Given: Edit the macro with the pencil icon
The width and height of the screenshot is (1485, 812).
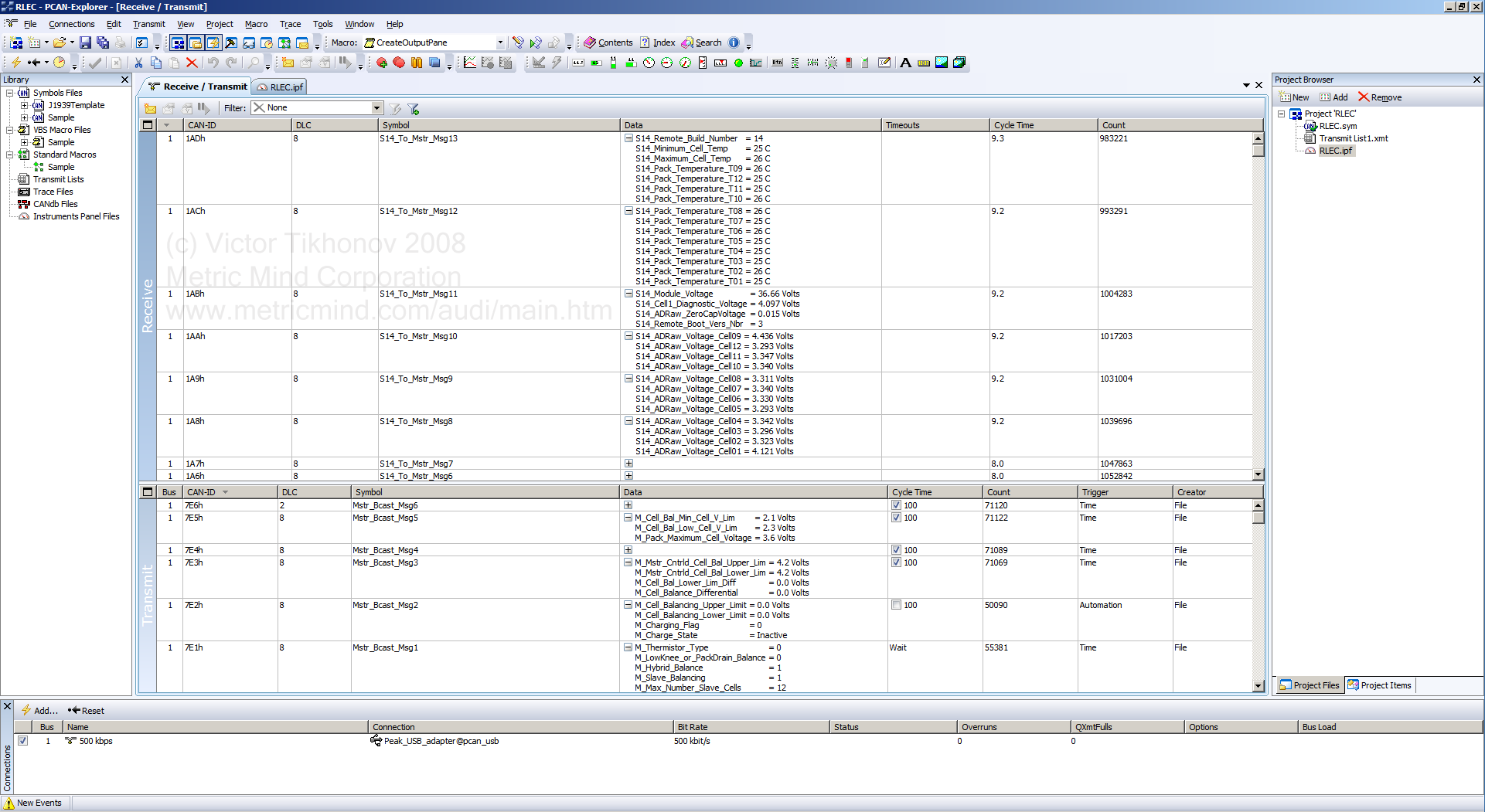Looking at the screenshot, I should [518, 42].
